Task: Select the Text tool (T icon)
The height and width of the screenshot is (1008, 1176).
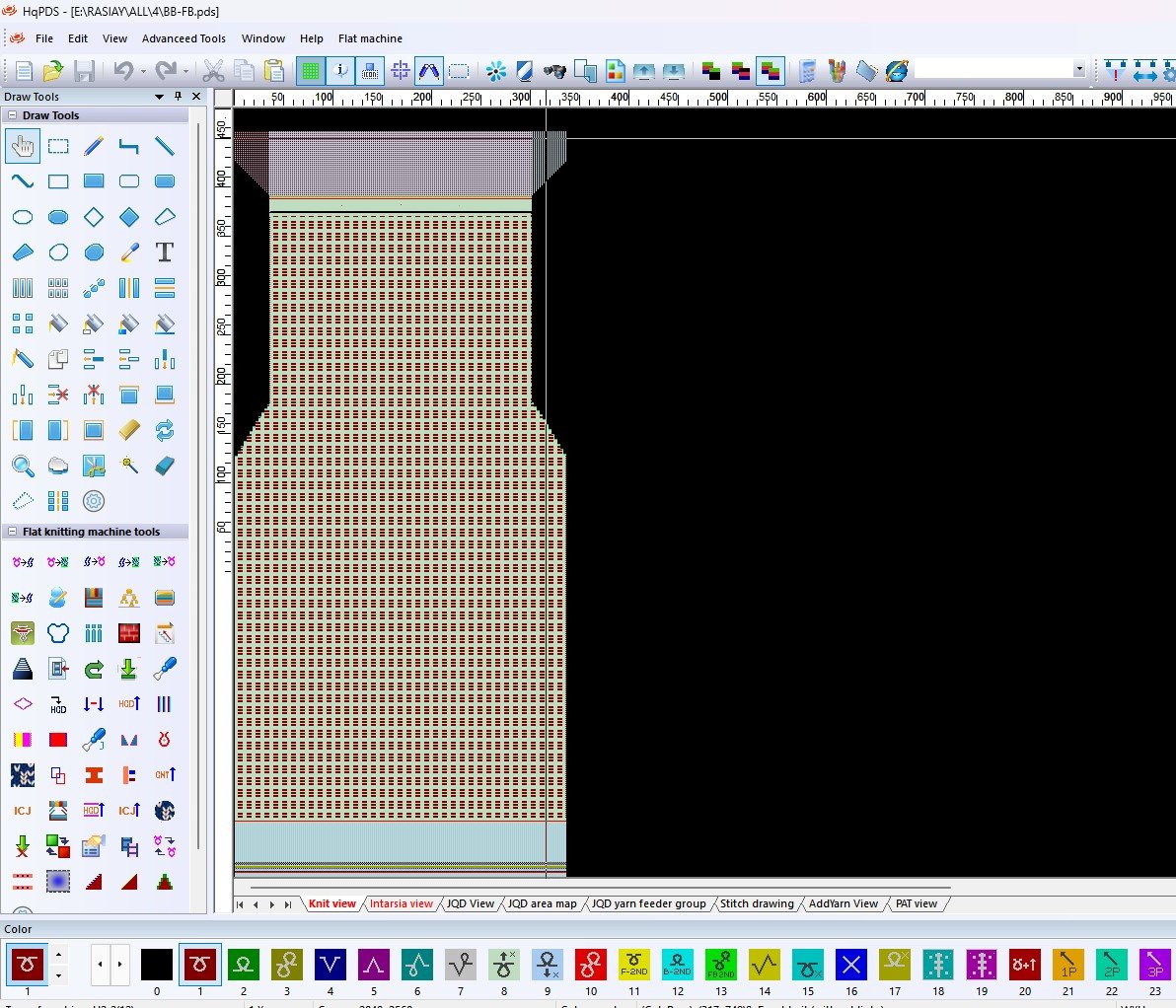Action: [165, 252]
